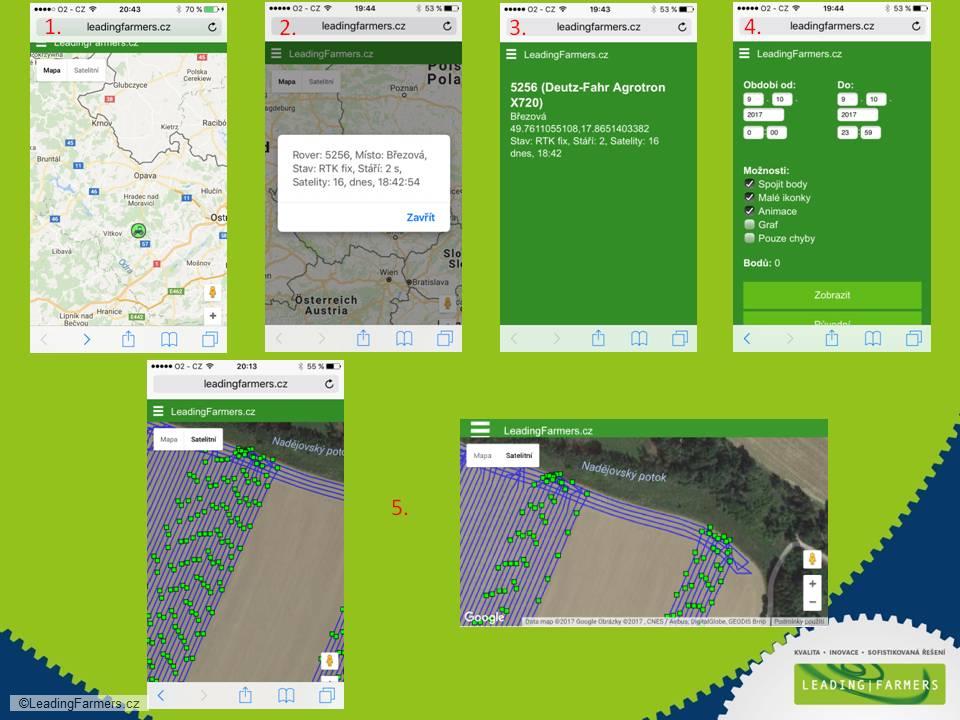
Task: Tap share icon in screenshot 2 toolbar
Action: click(x=363, y=337)
